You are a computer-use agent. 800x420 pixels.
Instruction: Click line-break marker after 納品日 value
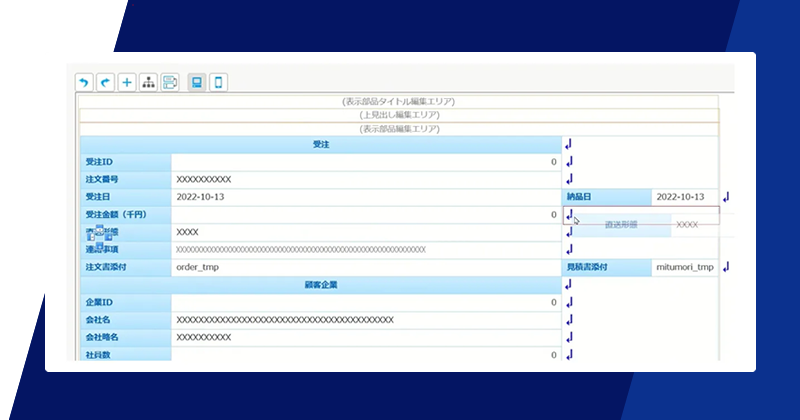point(726,196)
